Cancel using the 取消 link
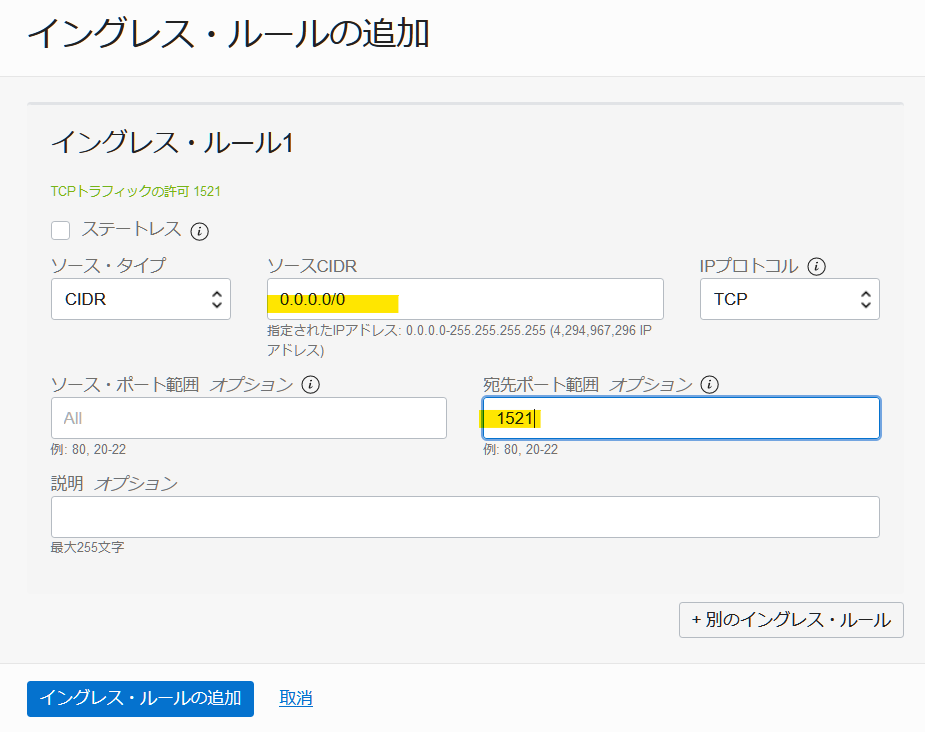Screen dimensions: 925x732 click(x=296, y=698)
